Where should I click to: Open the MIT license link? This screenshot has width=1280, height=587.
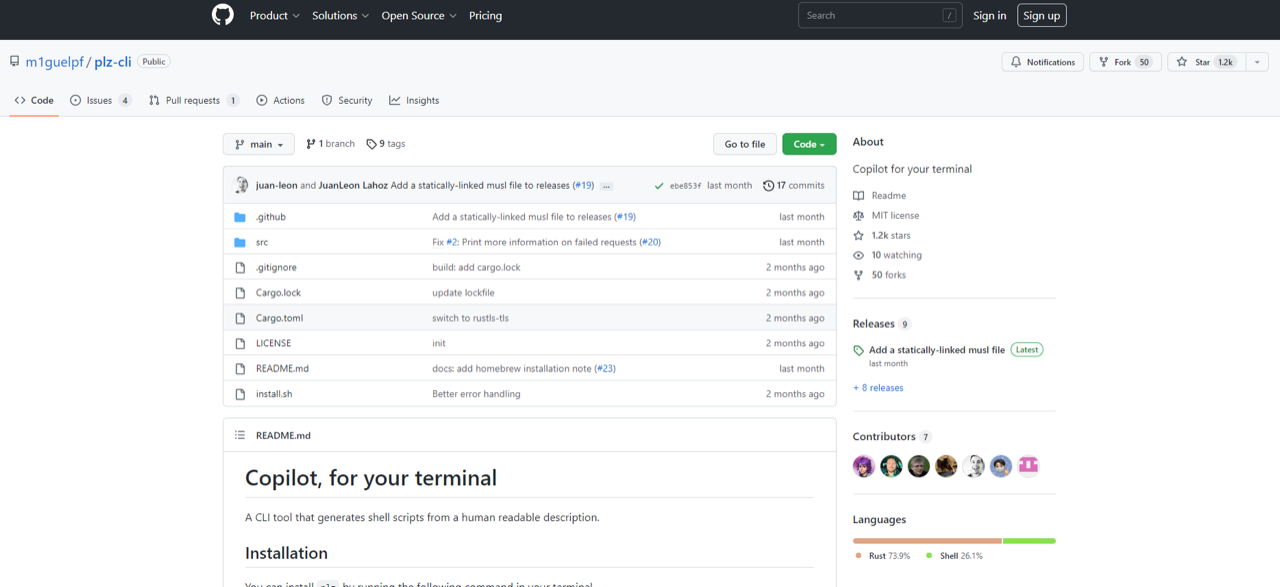[x=895, y=215]
